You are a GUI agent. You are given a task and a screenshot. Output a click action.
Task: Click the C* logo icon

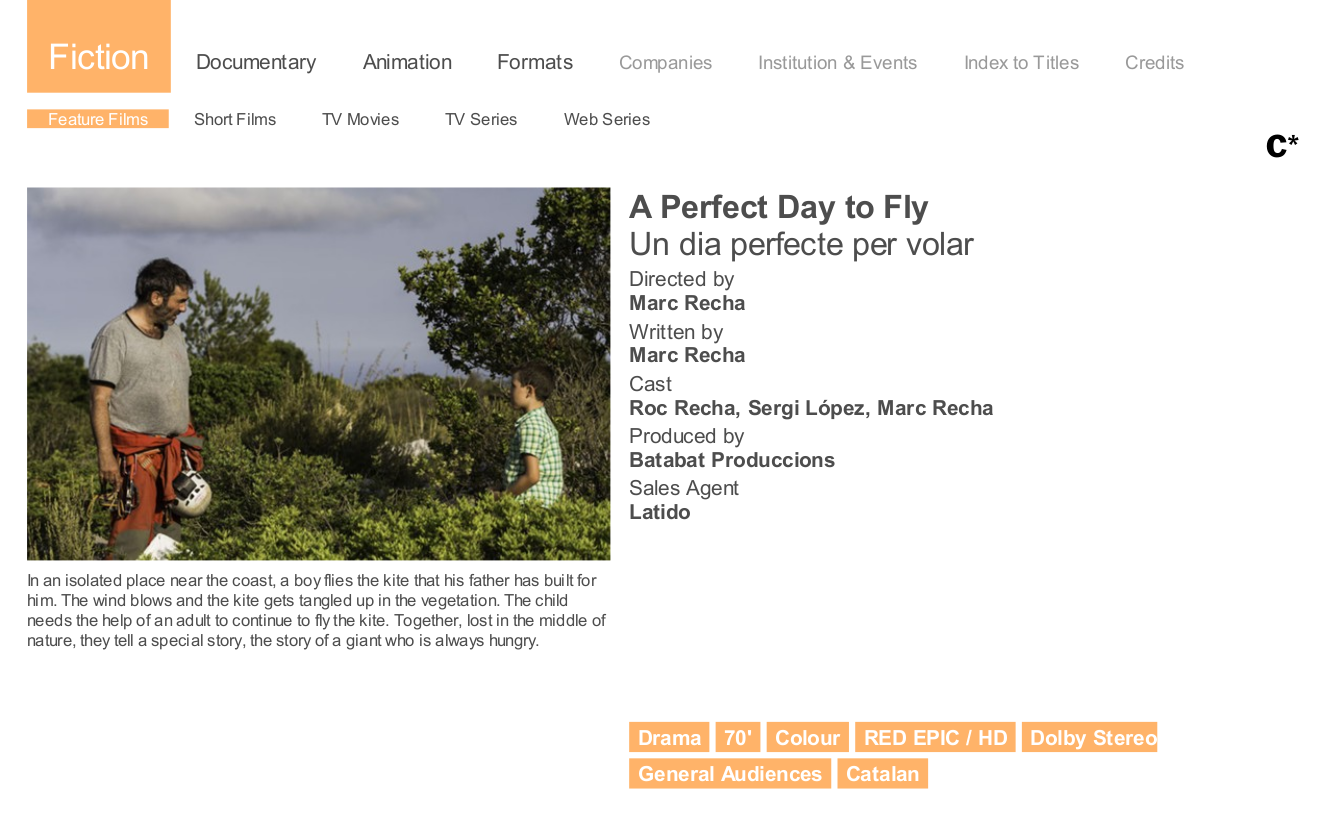1282,146
